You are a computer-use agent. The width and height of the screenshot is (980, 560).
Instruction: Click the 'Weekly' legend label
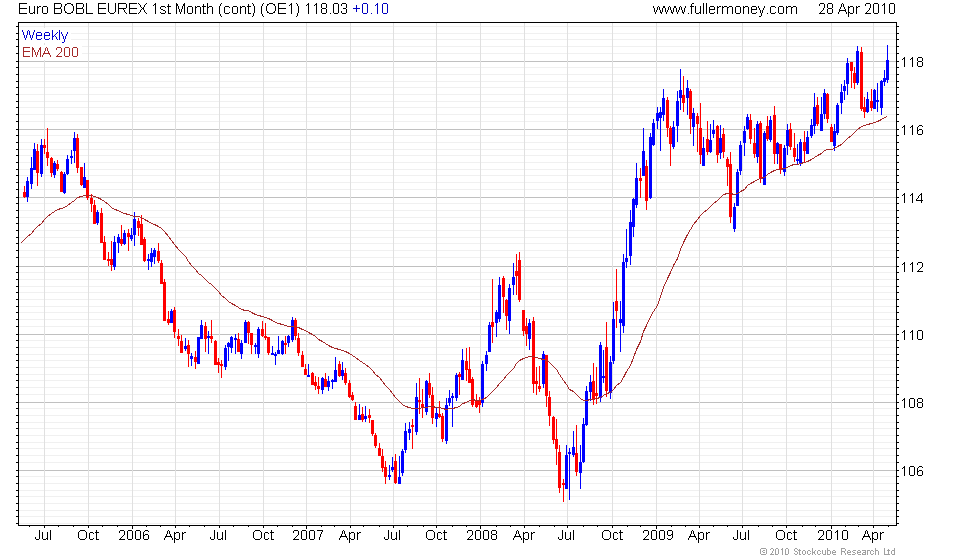(45, 35)
